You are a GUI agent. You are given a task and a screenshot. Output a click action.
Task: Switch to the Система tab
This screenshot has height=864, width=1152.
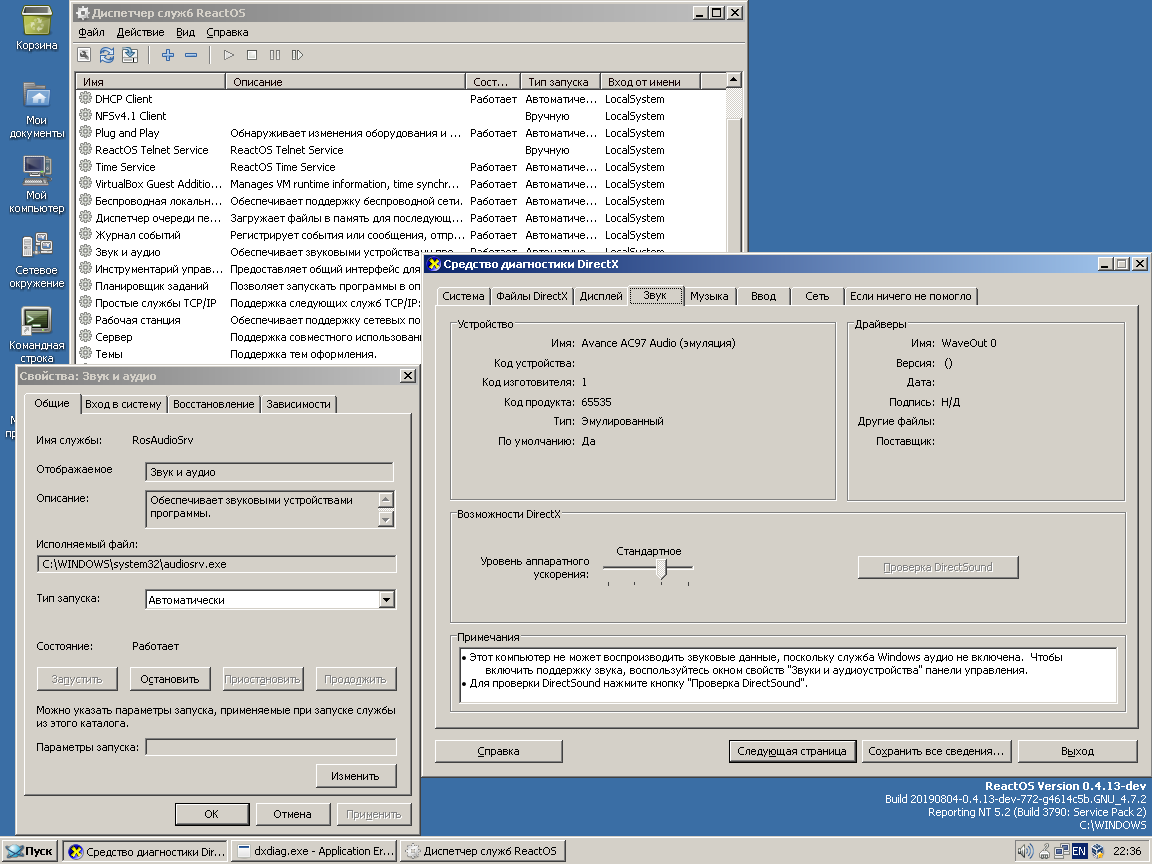463,296
